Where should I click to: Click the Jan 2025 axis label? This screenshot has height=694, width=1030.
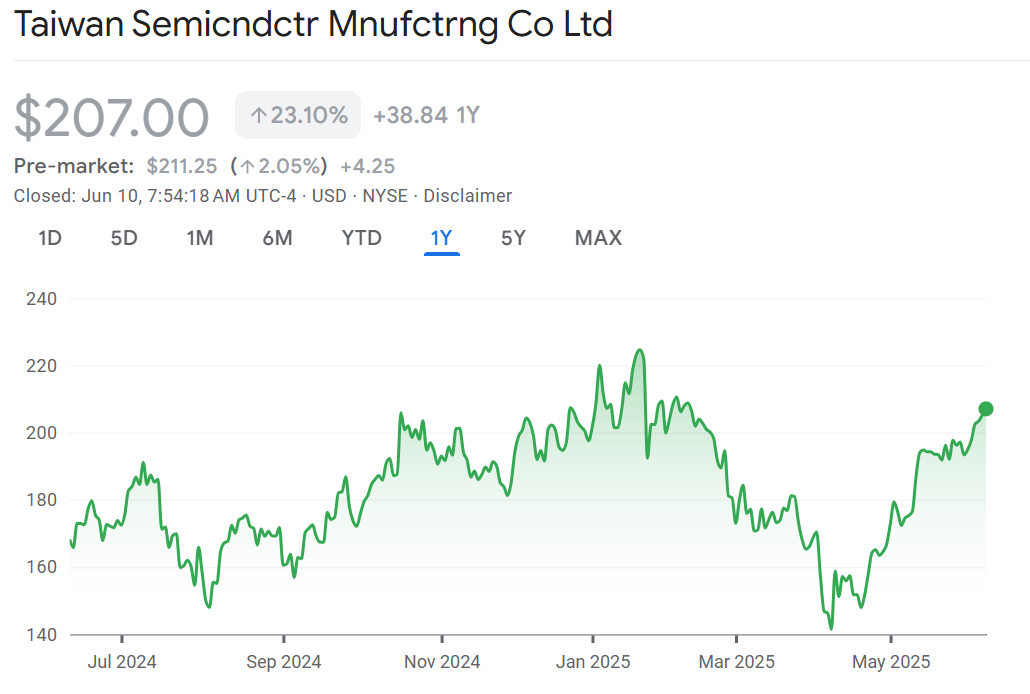click(x=593, y=662)
